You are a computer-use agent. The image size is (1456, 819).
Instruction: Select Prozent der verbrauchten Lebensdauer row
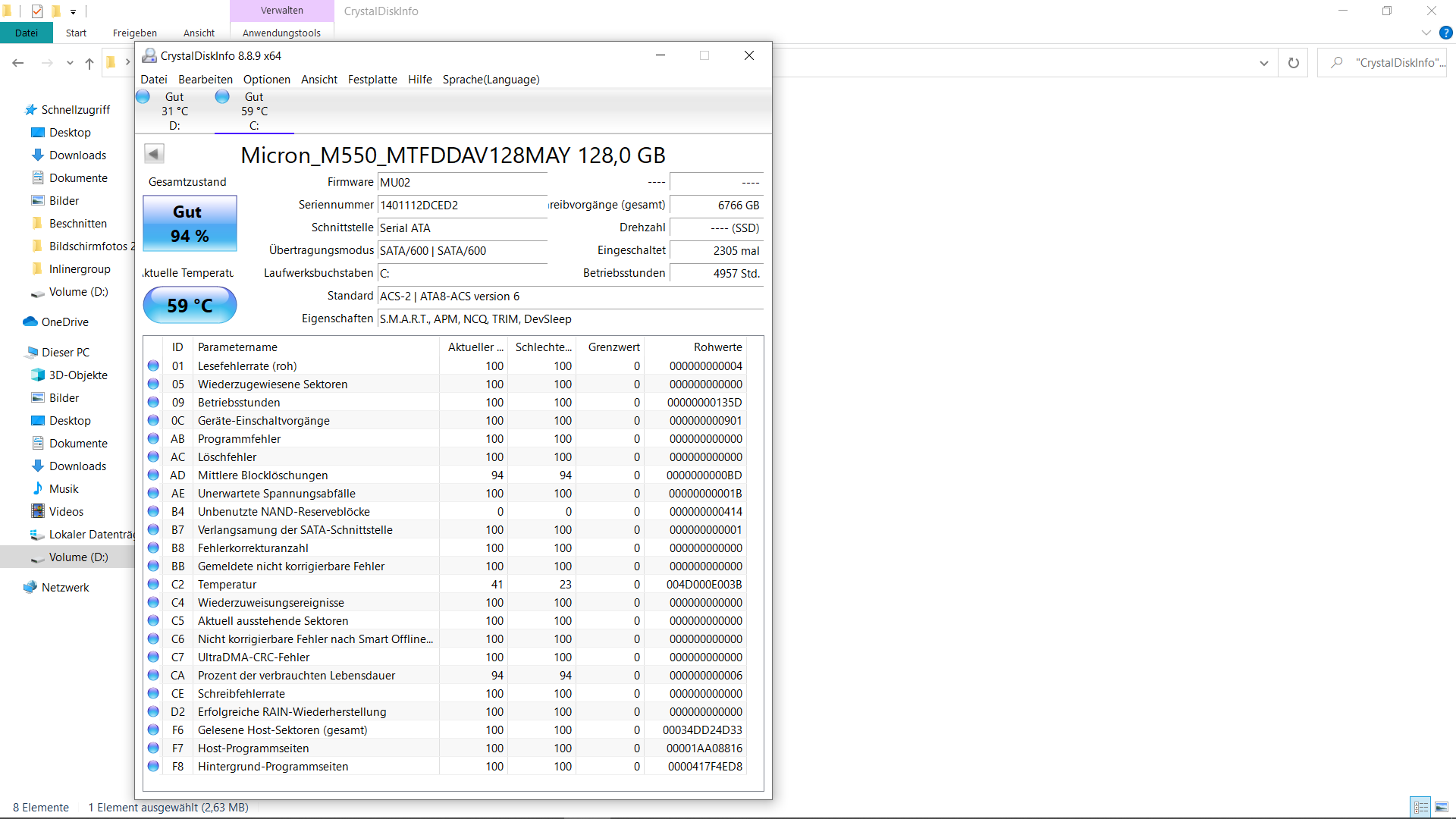click(x=445, y=675)
